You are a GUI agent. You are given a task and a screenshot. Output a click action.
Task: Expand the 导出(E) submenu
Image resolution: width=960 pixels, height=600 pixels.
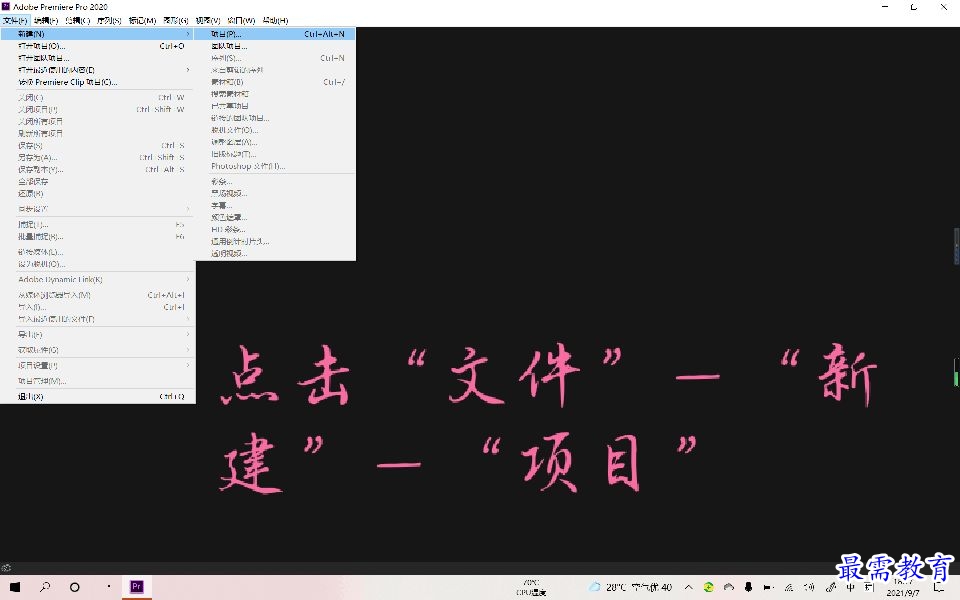98,334
